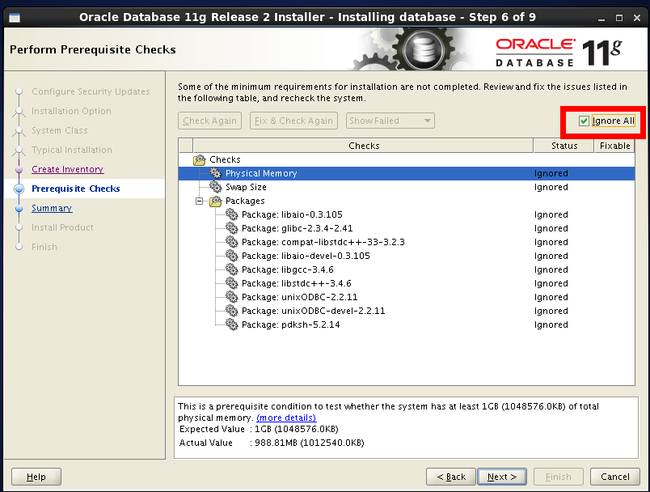
Task: Open the Show Failed dropdown
Action: click(390, 121)
